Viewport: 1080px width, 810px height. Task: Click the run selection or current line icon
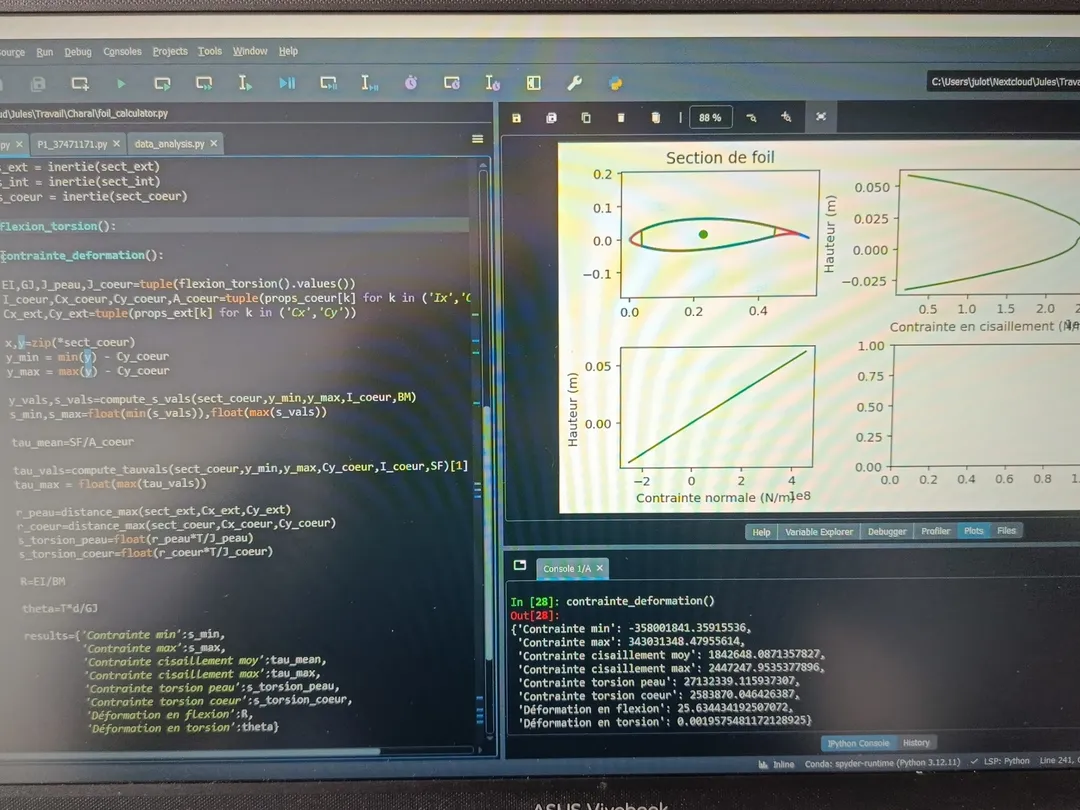245,83
